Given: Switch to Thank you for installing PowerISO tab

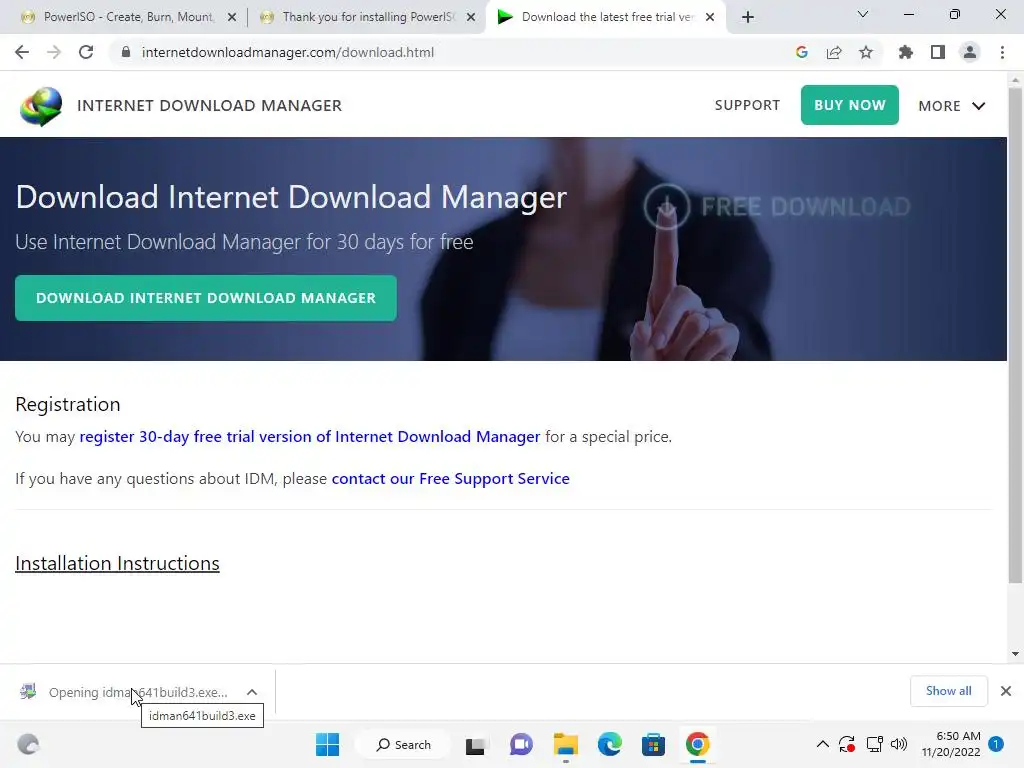Looking at the screenshot, I should point(367,17).
